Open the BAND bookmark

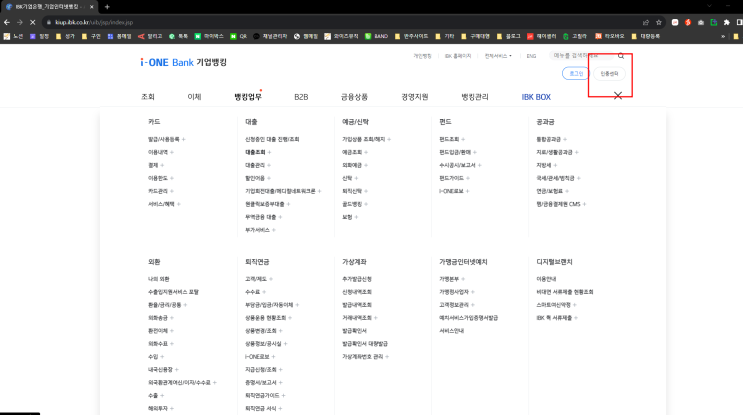coord(377,36)
